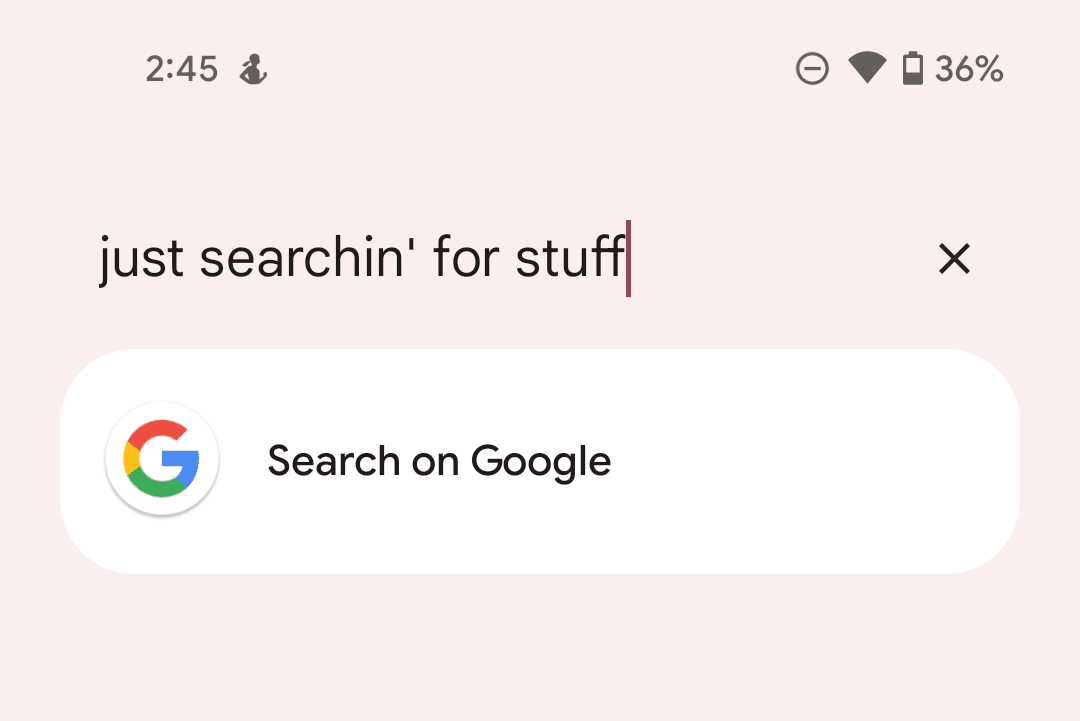Click the meditating figure notification icon

pos(253,70)
